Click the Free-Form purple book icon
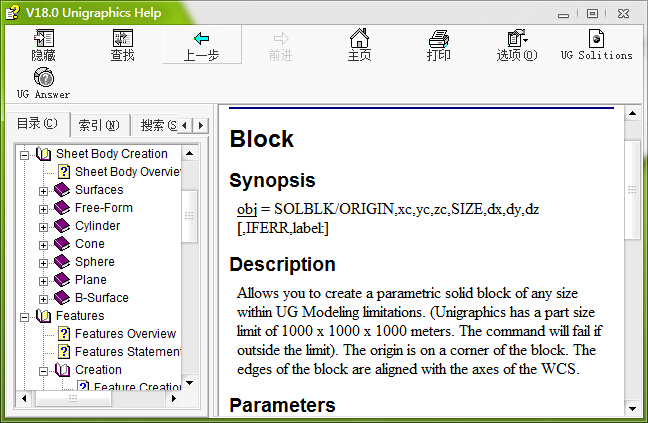This screenshot has width=648, height=423. pyautogui.click(x=62, y=207)
